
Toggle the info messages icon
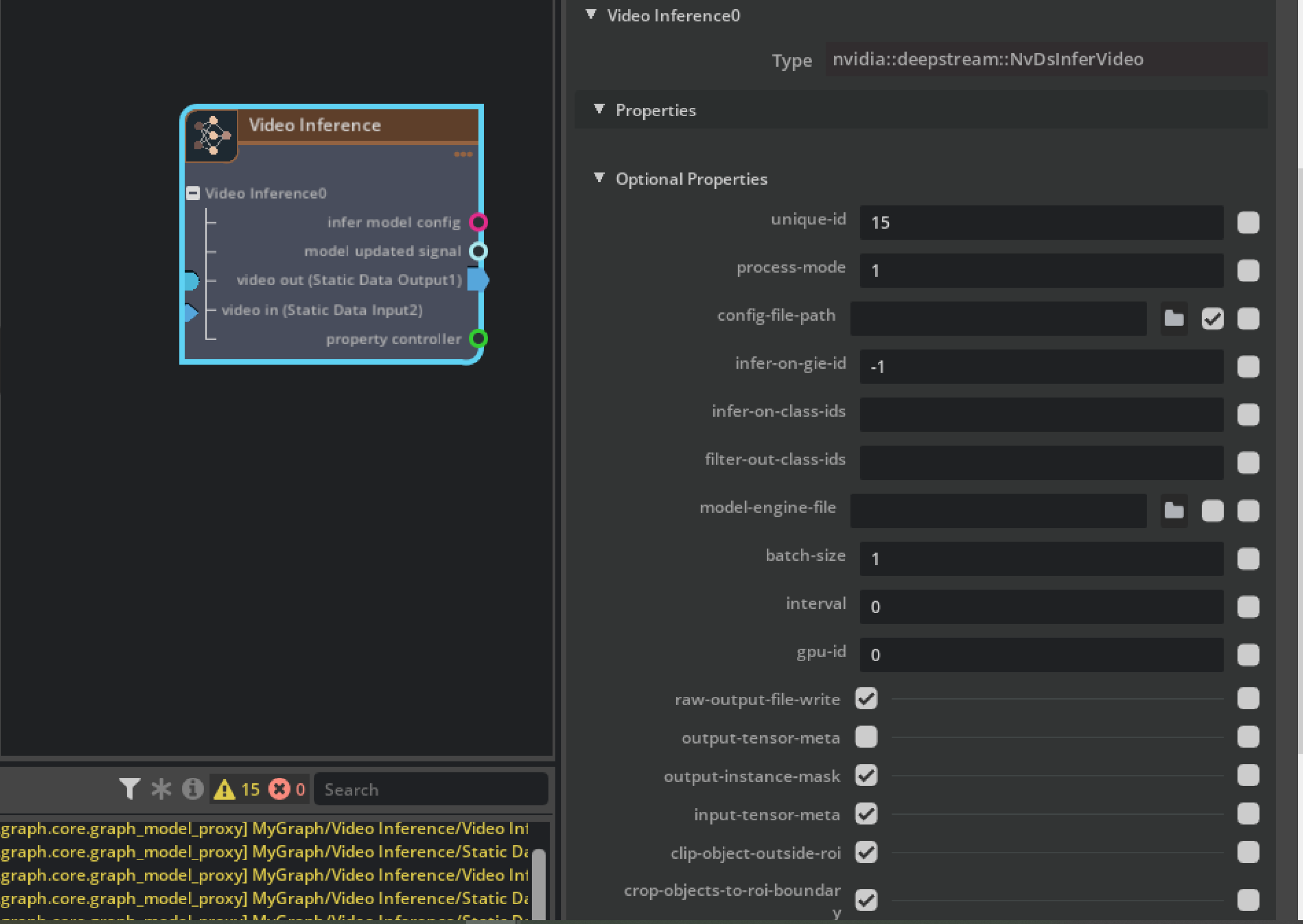[x=192, y=789]
